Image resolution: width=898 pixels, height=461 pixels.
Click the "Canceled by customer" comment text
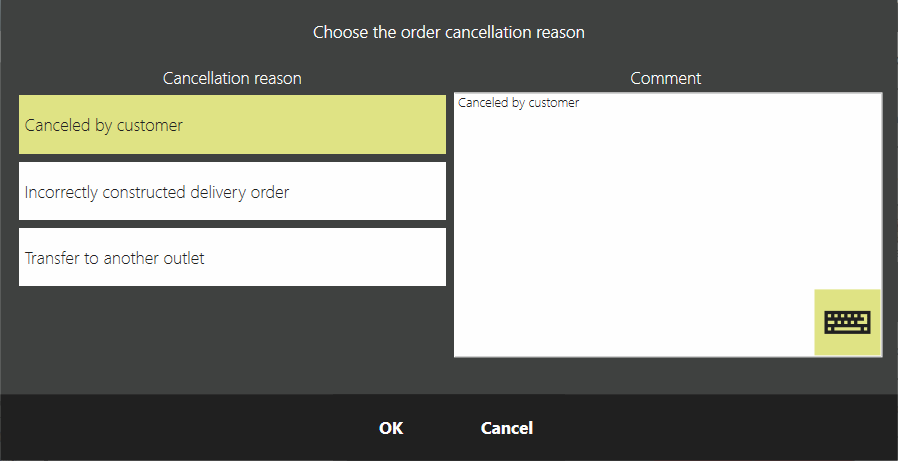[x=518, y=103]
